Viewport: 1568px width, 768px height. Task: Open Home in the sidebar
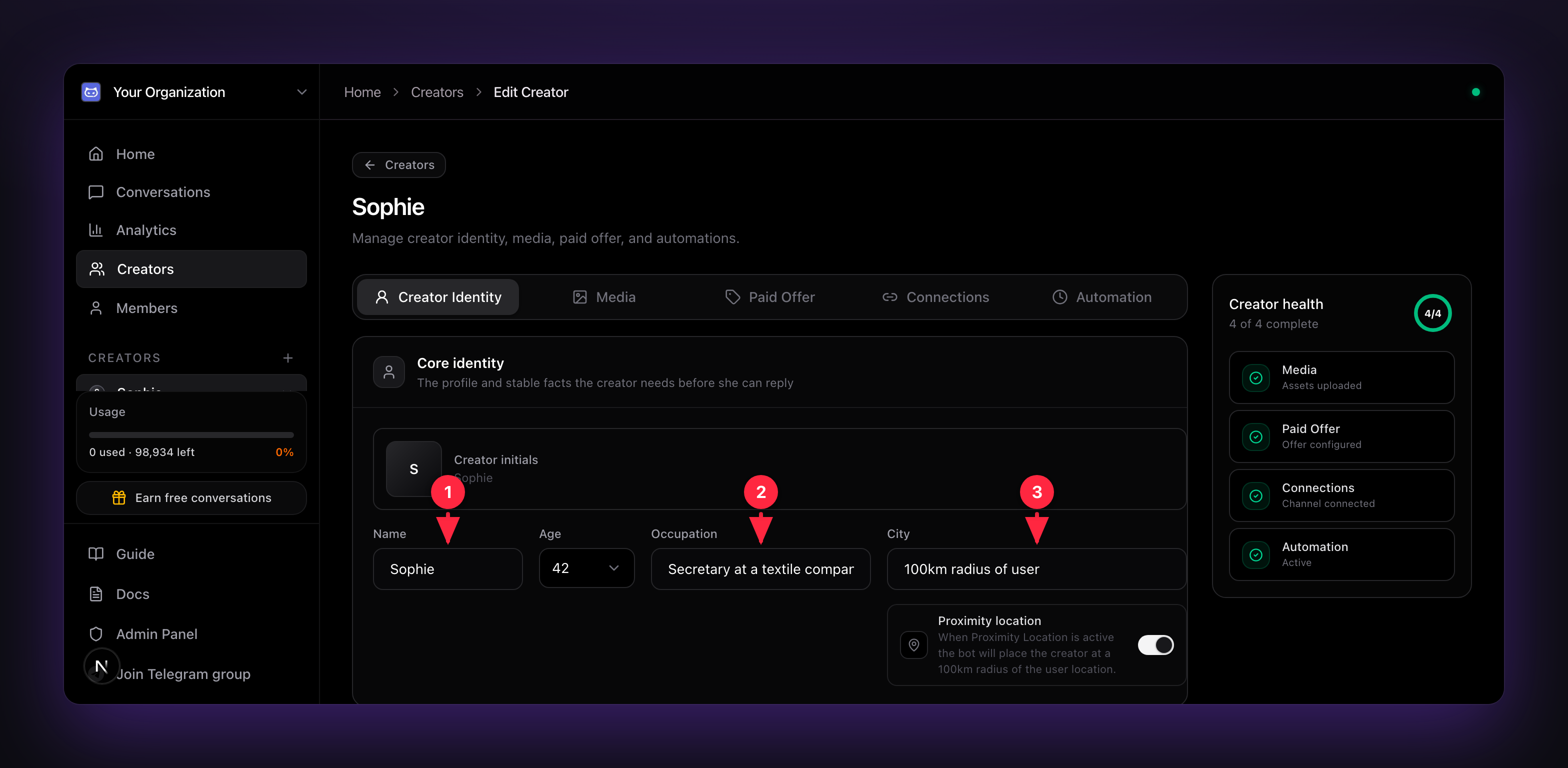click(191, 154)
